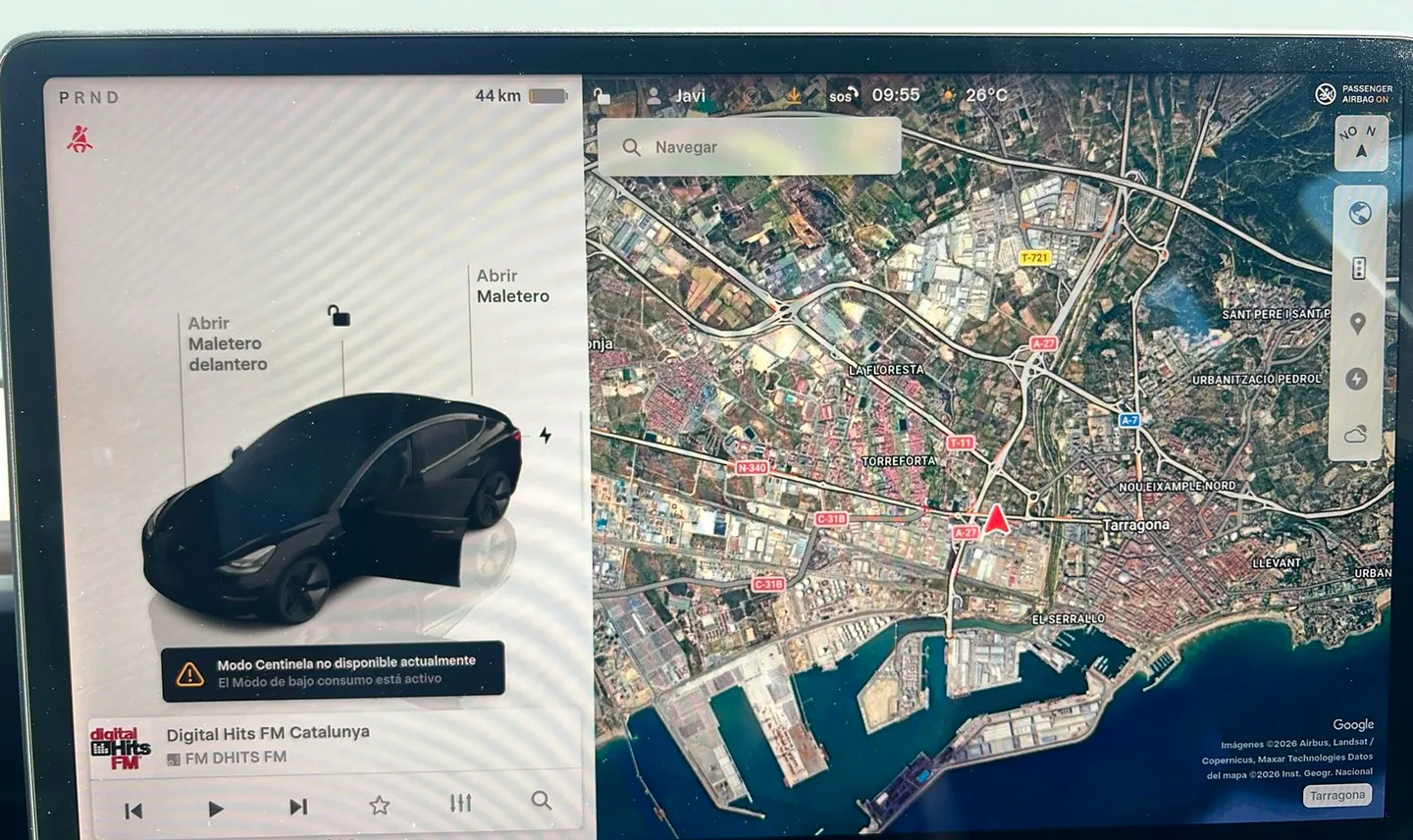1413x840 pixels.
Task: Toggle traffic lights display on the map
Action: click(1358, 268)
